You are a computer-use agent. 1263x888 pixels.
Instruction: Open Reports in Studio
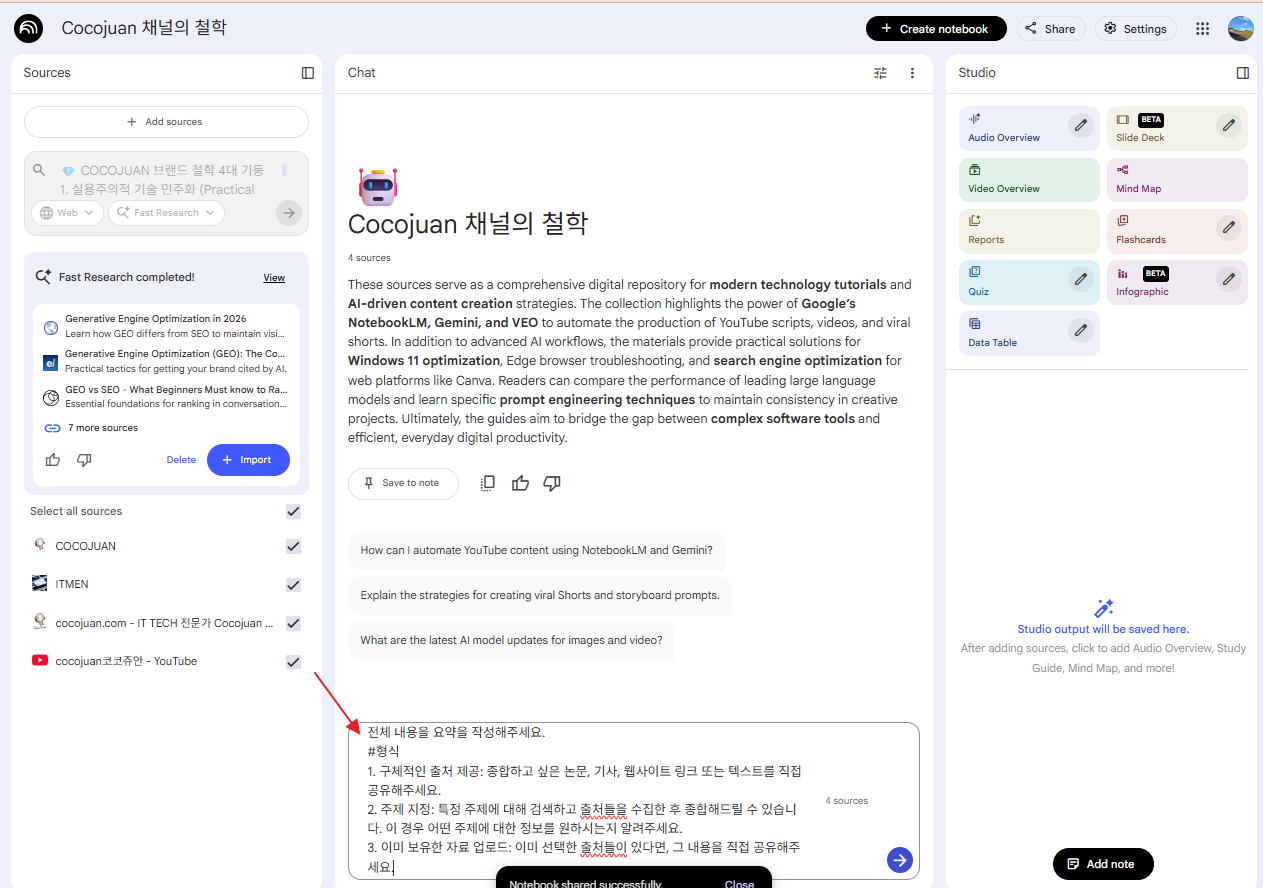coord(1029,231)
